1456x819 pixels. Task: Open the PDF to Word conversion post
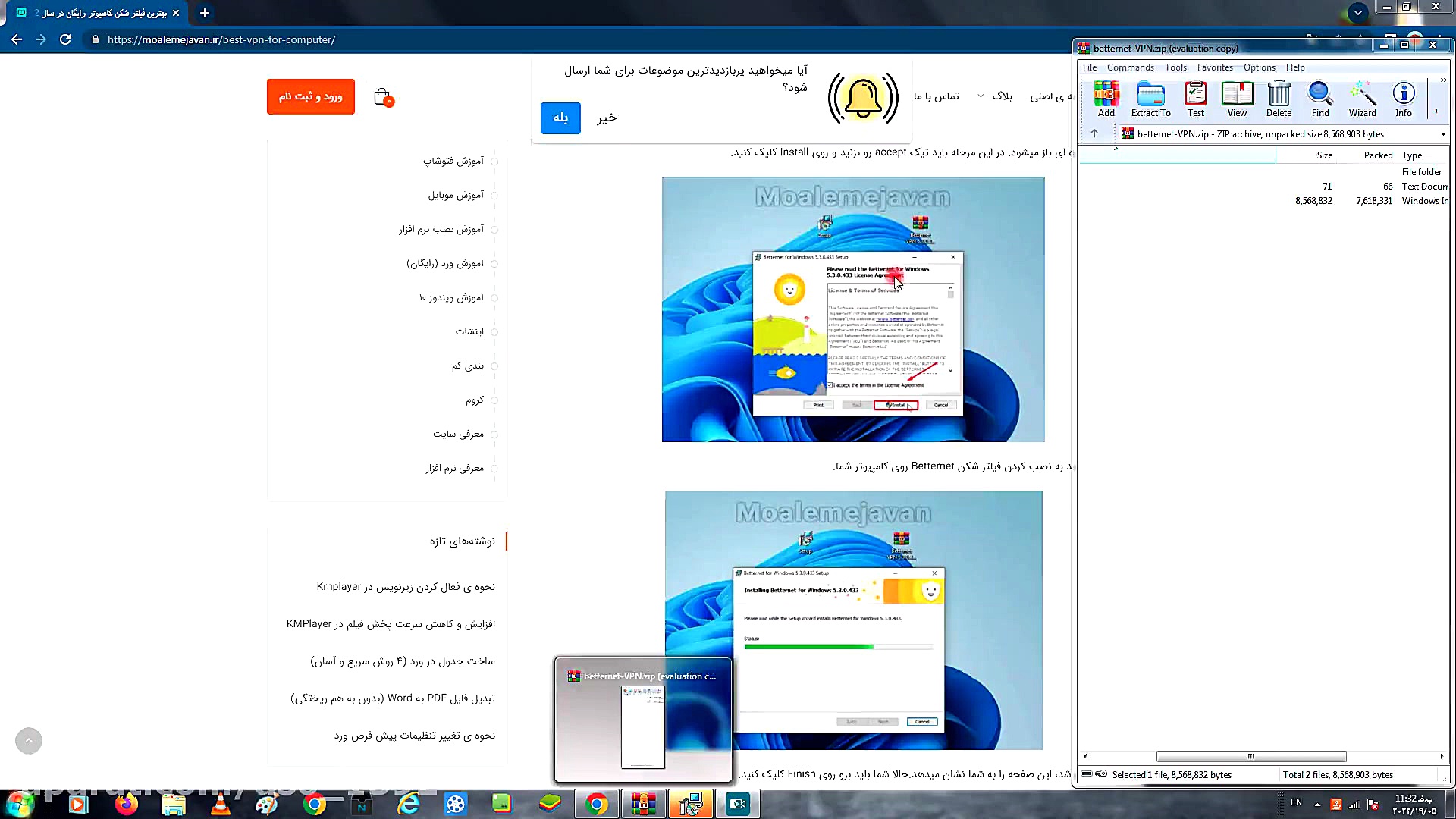[x=393, y=698]
